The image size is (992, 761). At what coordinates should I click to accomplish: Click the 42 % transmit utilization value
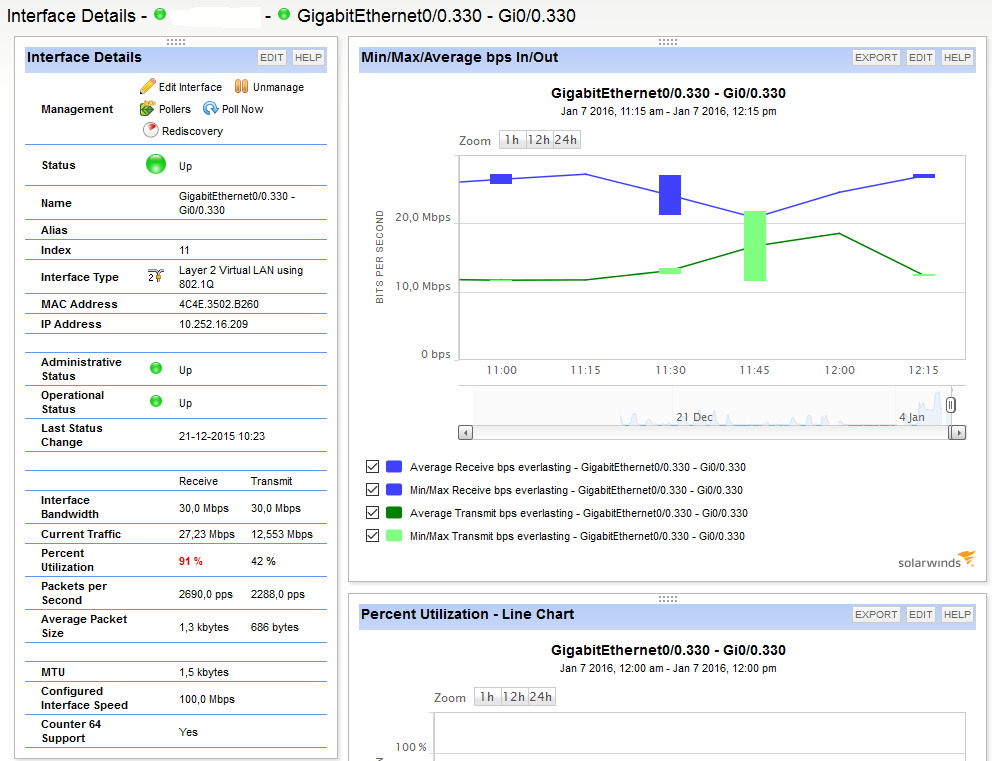263,561
